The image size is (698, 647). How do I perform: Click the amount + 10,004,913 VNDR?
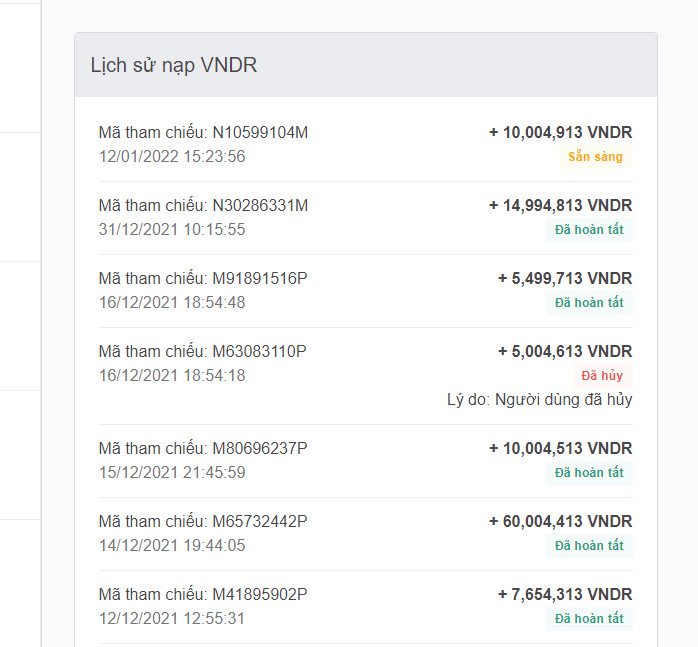560,132
